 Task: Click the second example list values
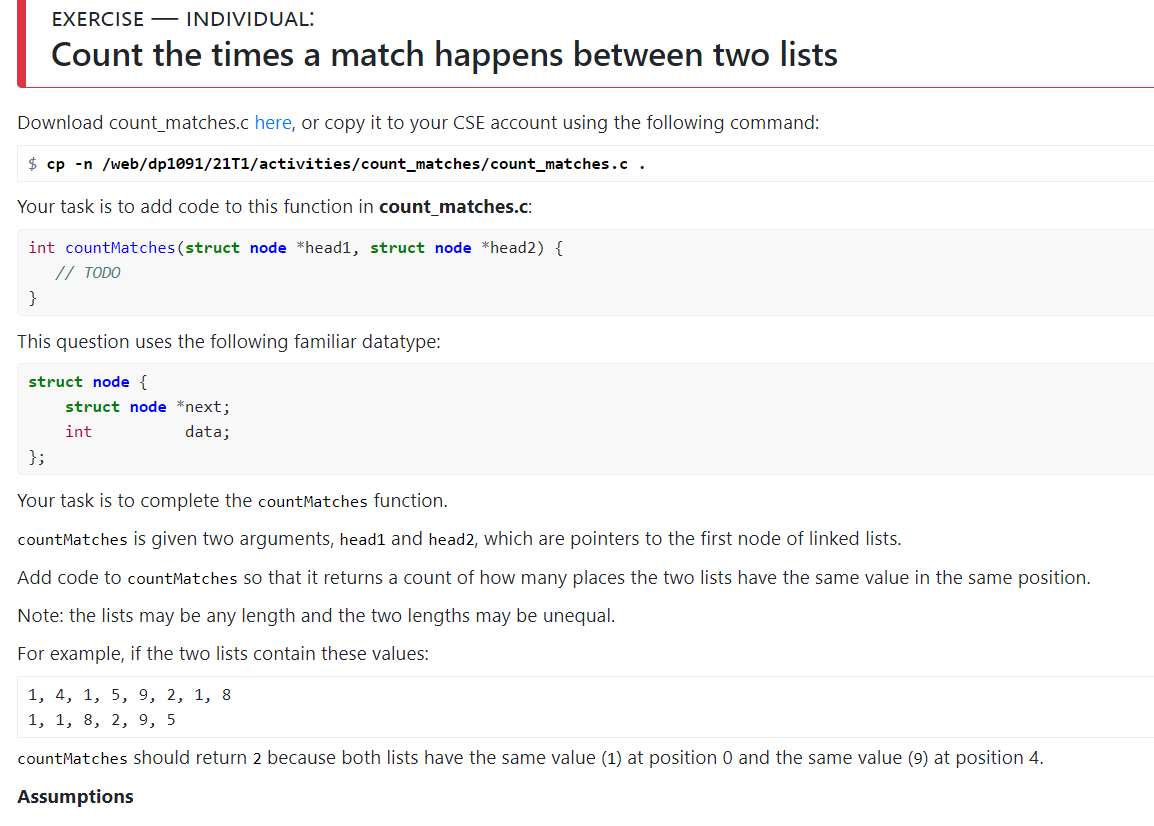click(102, 720)
